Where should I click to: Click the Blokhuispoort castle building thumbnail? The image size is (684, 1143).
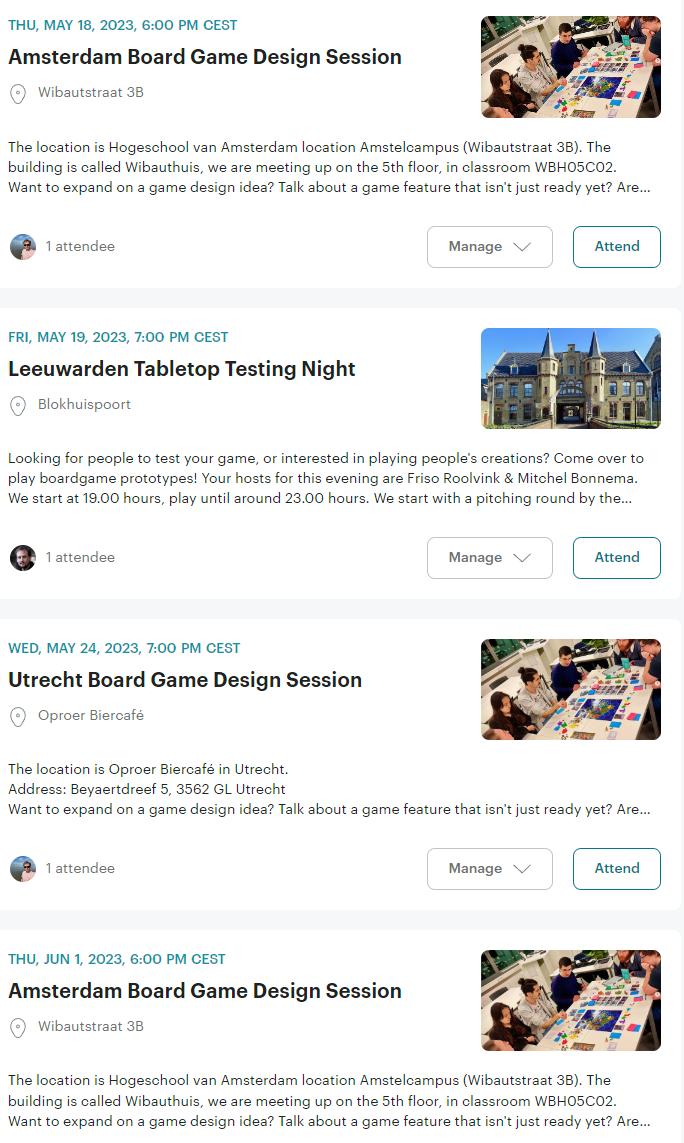tap(570, 378)
